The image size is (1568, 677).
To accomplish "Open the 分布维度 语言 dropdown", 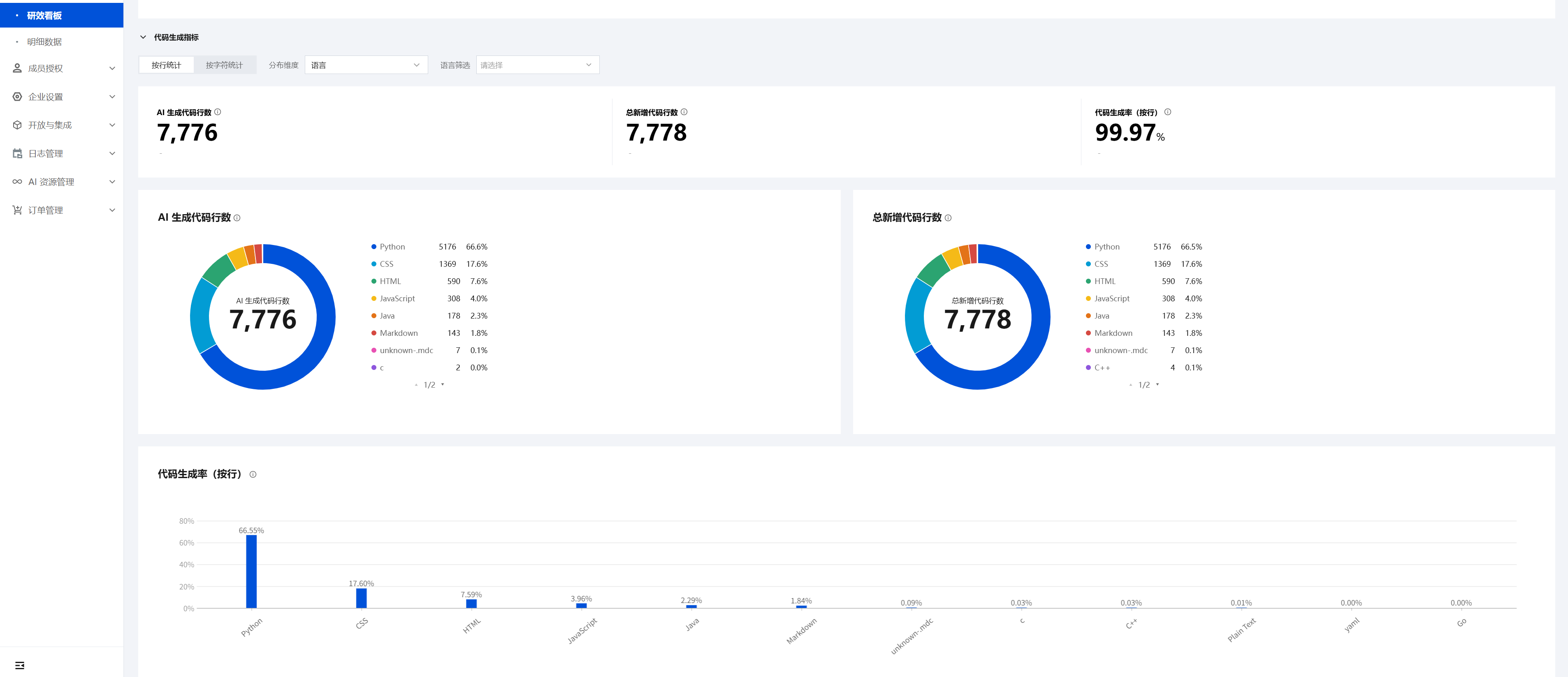I will (366, 65).
